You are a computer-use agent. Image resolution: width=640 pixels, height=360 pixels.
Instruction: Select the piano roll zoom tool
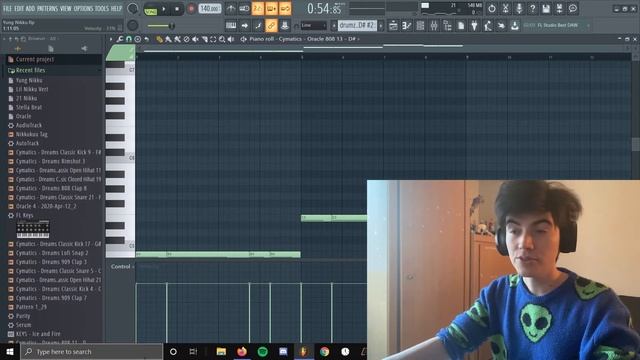coord(222,39)
